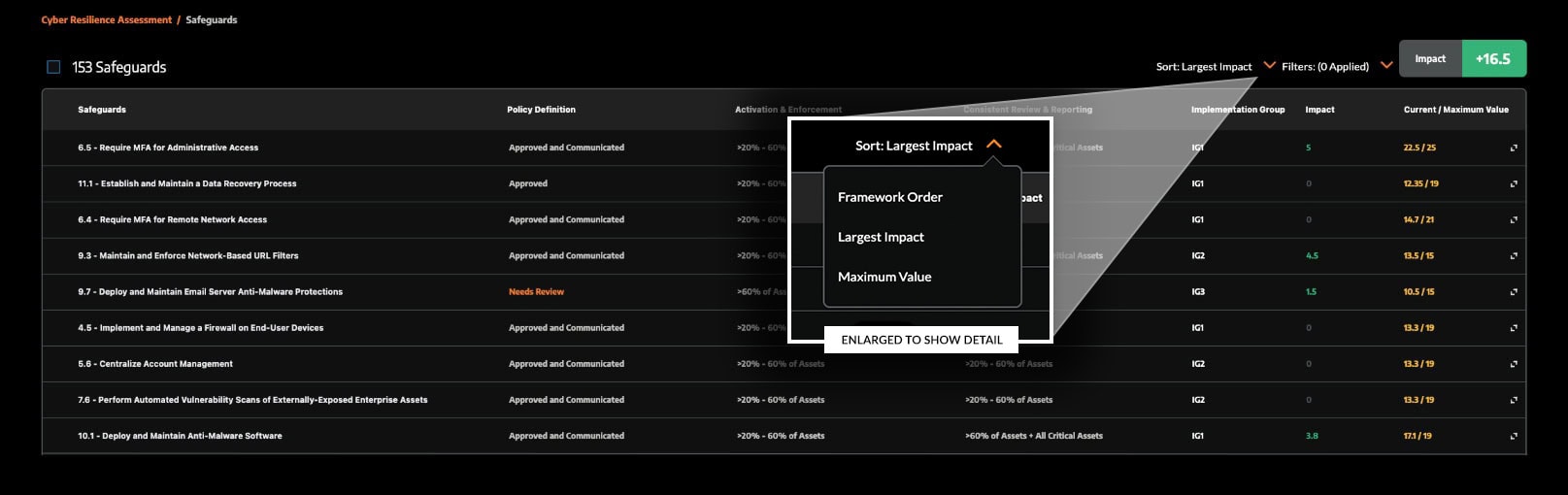
Task: Click impact value '4.5' in 9.3 row
Action: [1313, 256]
